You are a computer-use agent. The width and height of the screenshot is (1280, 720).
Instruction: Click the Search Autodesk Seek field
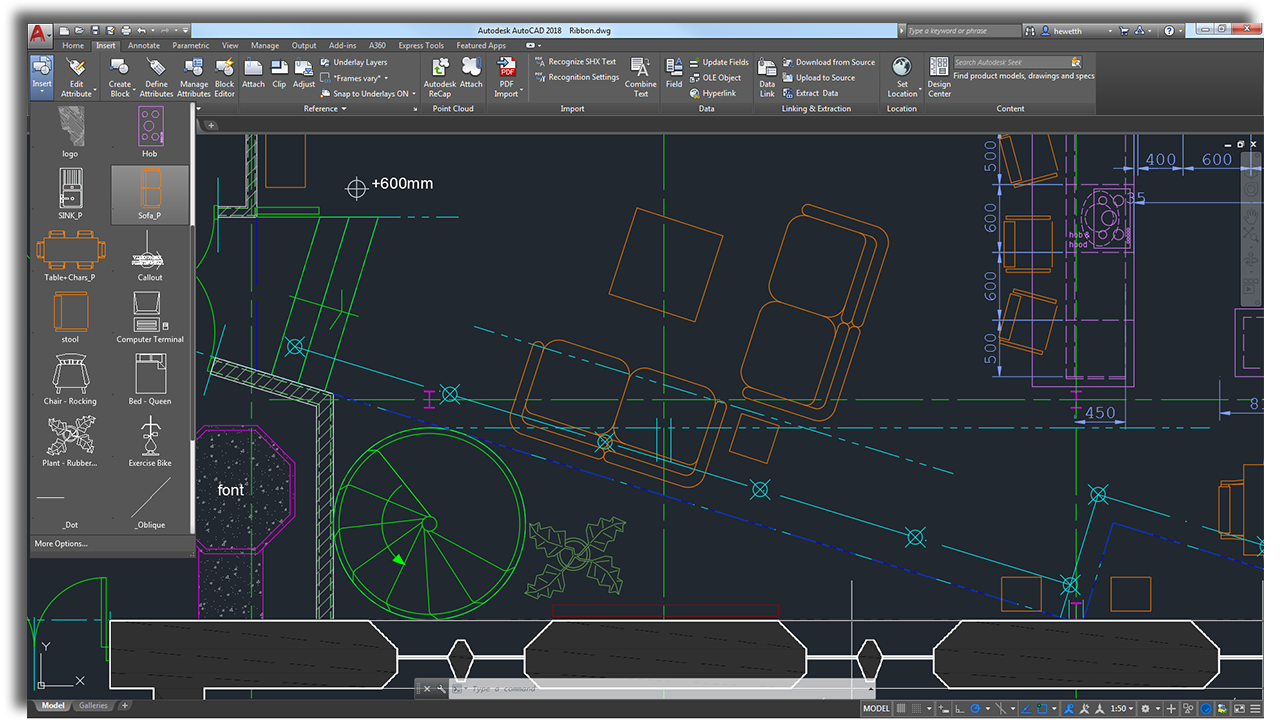(x=1017, y=62)
